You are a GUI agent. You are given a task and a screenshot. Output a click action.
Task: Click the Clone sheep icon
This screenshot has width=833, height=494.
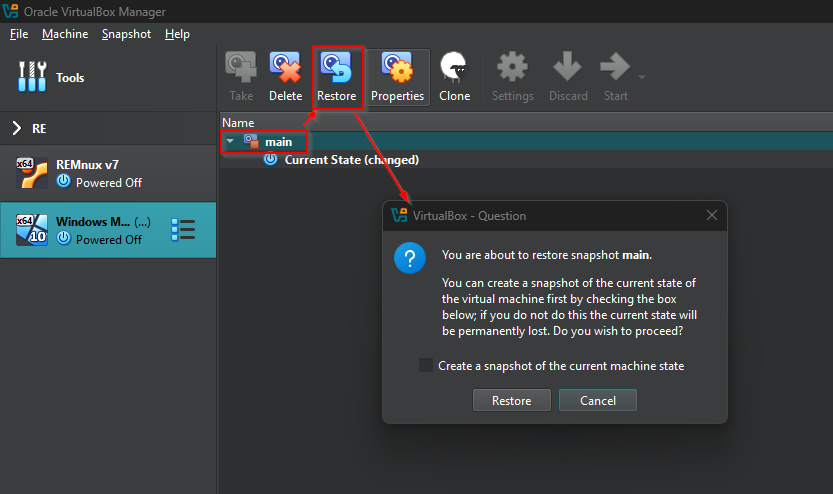pos(454,67)
